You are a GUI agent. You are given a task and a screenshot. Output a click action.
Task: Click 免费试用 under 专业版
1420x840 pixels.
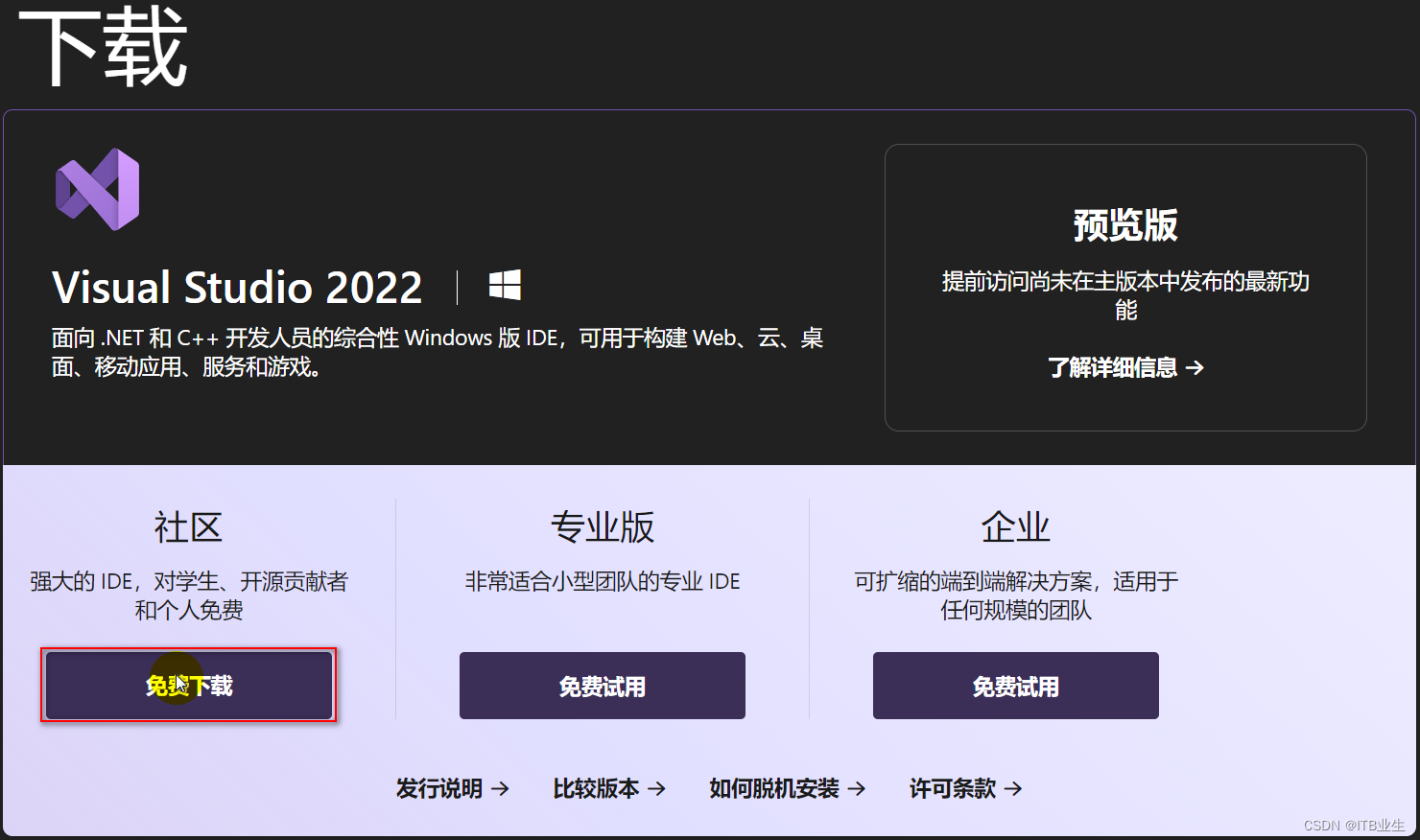click(603, 686)
